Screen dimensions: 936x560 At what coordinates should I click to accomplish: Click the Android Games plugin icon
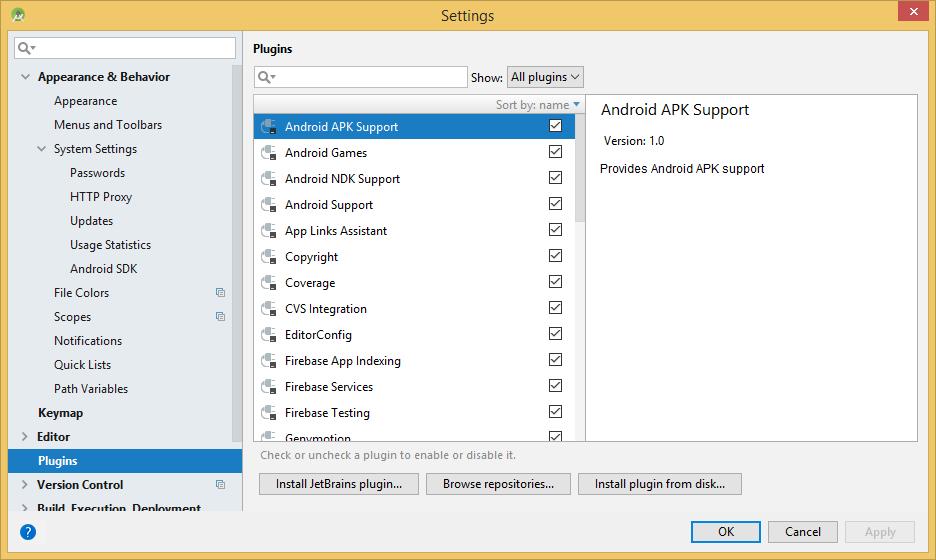click(x=269, y=153)
